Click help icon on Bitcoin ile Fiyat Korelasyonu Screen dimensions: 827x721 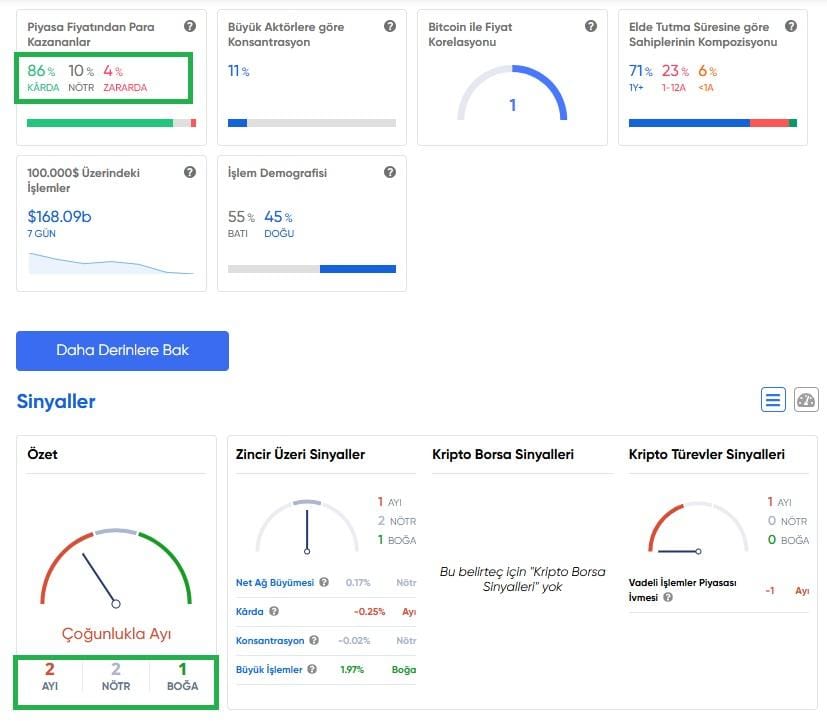click(591, 26)
